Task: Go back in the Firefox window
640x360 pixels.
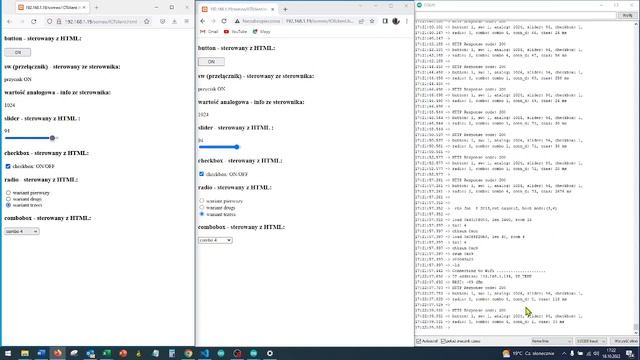Action: click(9, 21)
